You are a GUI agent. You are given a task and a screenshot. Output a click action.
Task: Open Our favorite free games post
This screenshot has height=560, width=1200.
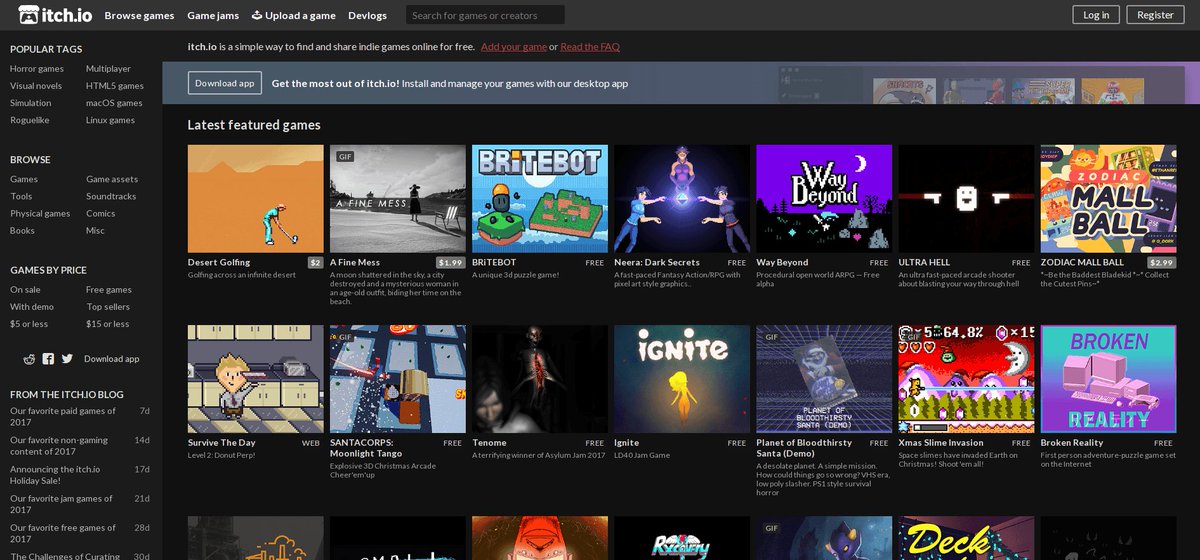[x=63, y=532]
